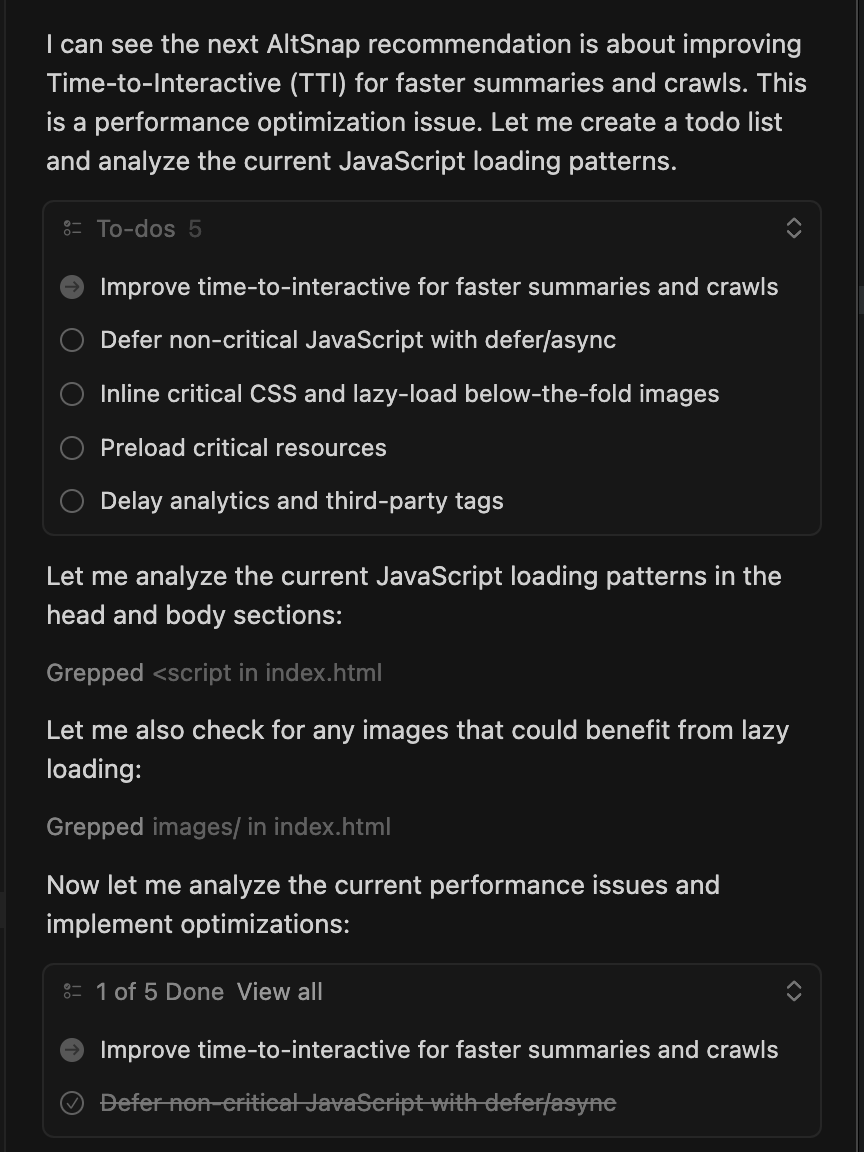Click the 'To-dos' header label

coord(135,229)
